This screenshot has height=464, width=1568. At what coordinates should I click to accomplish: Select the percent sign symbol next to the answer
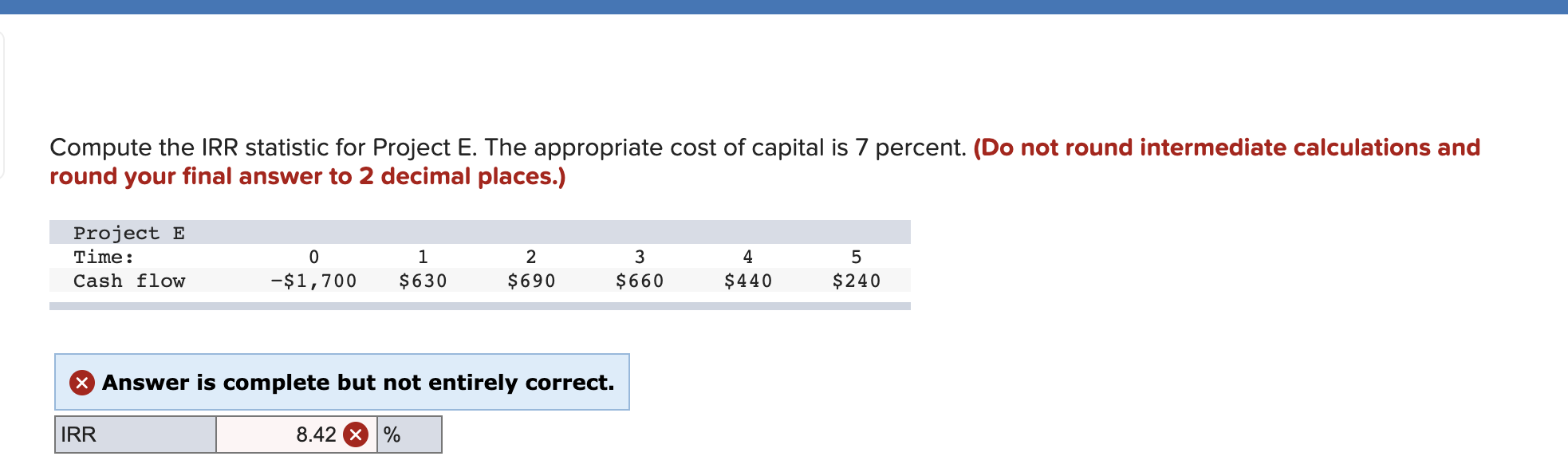391,435
